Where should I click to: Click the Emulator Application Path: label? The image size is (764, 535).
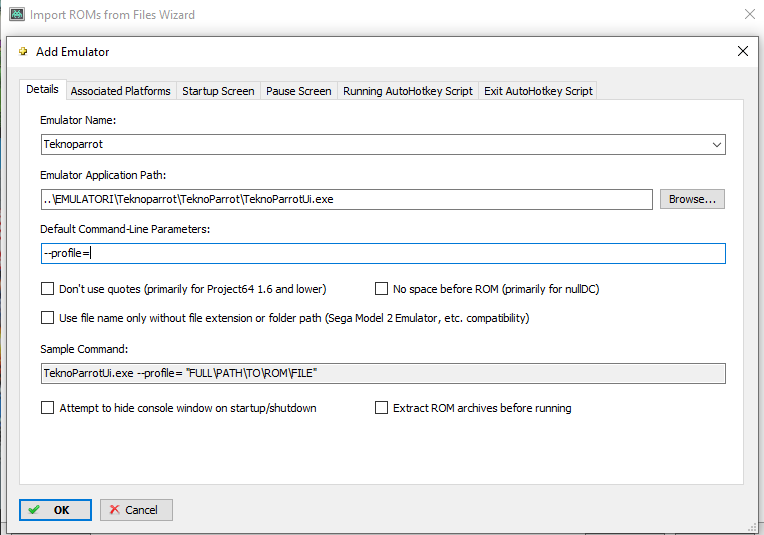pyautogui.click(x=103, y=175)
